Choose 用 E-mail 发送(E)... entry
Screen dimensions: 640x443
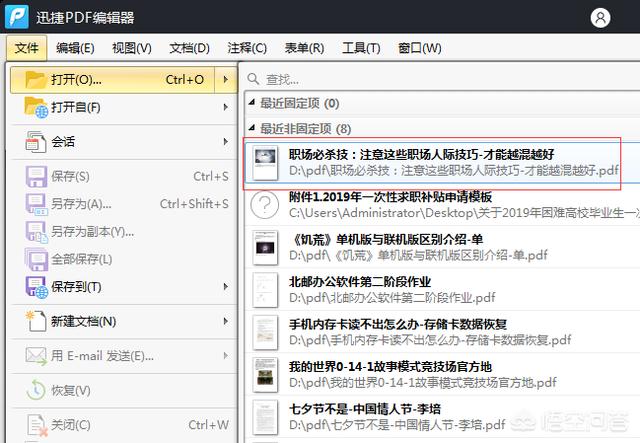click(x=123, y=356)
